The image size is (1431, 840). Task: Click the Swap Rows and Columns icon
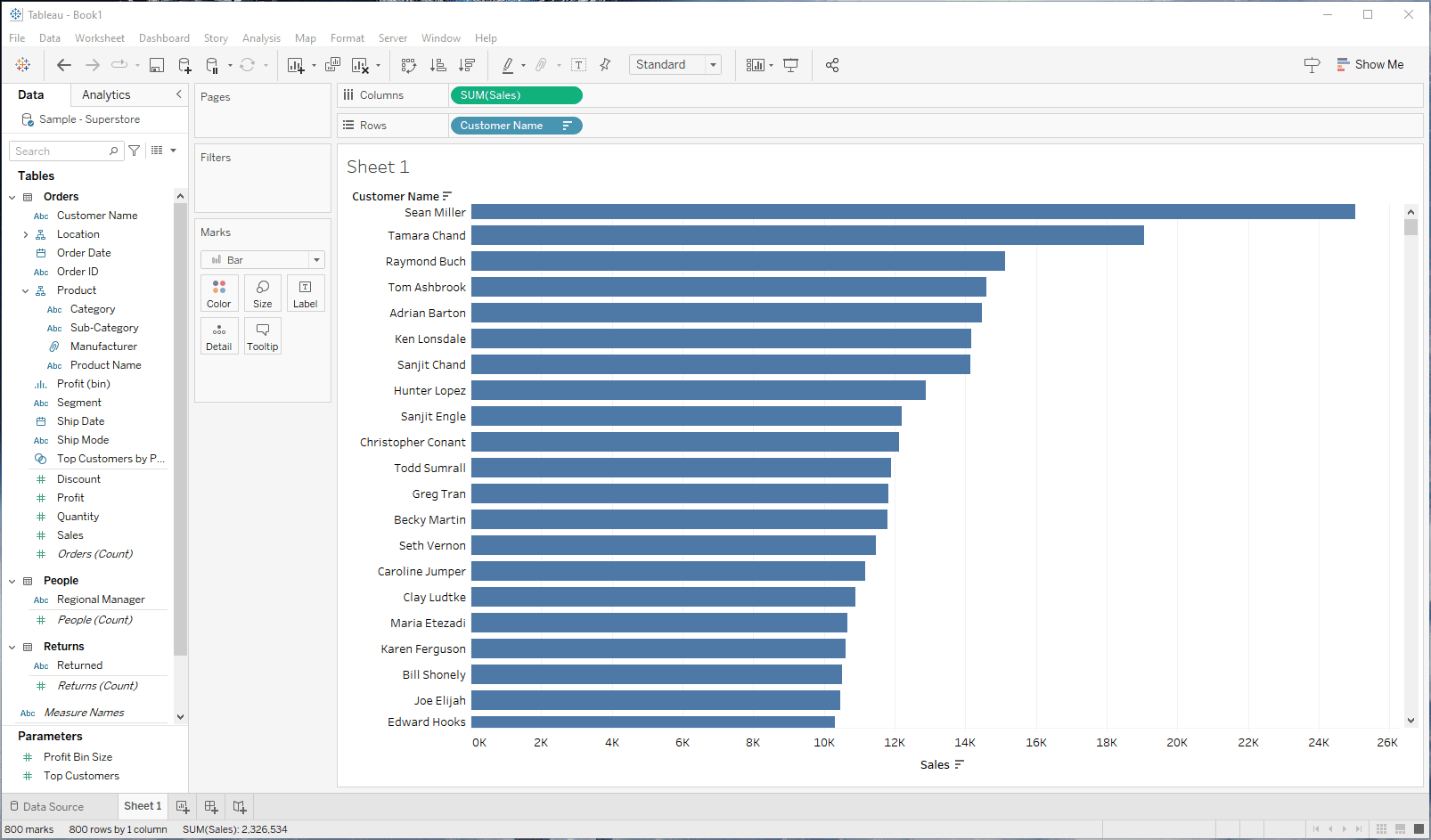[409, 65]
